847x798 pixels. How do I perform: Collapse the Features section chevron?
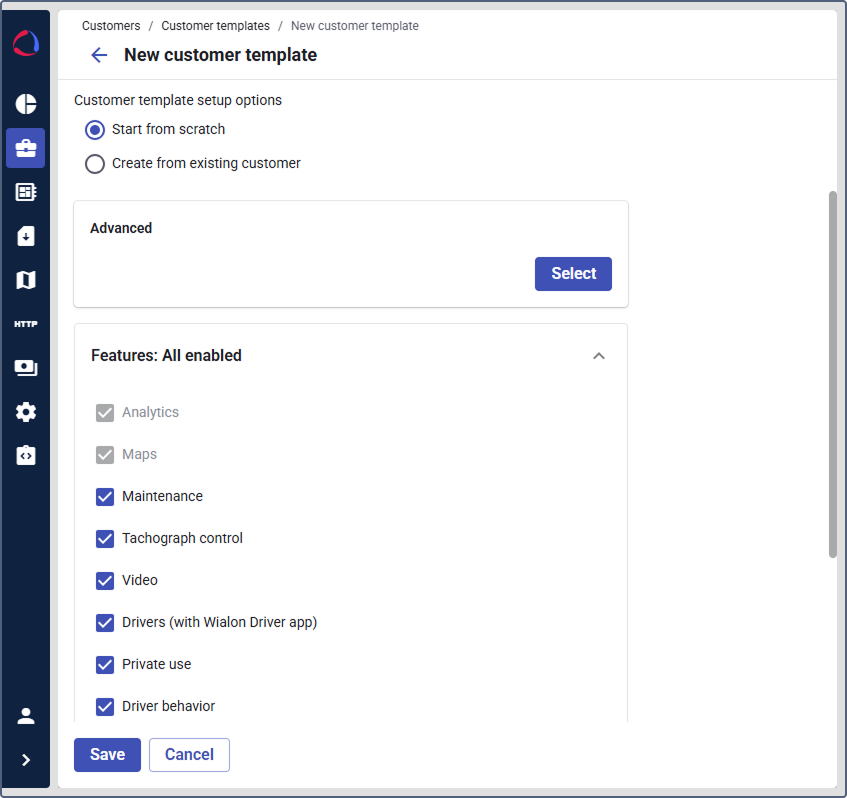point(599,356)
